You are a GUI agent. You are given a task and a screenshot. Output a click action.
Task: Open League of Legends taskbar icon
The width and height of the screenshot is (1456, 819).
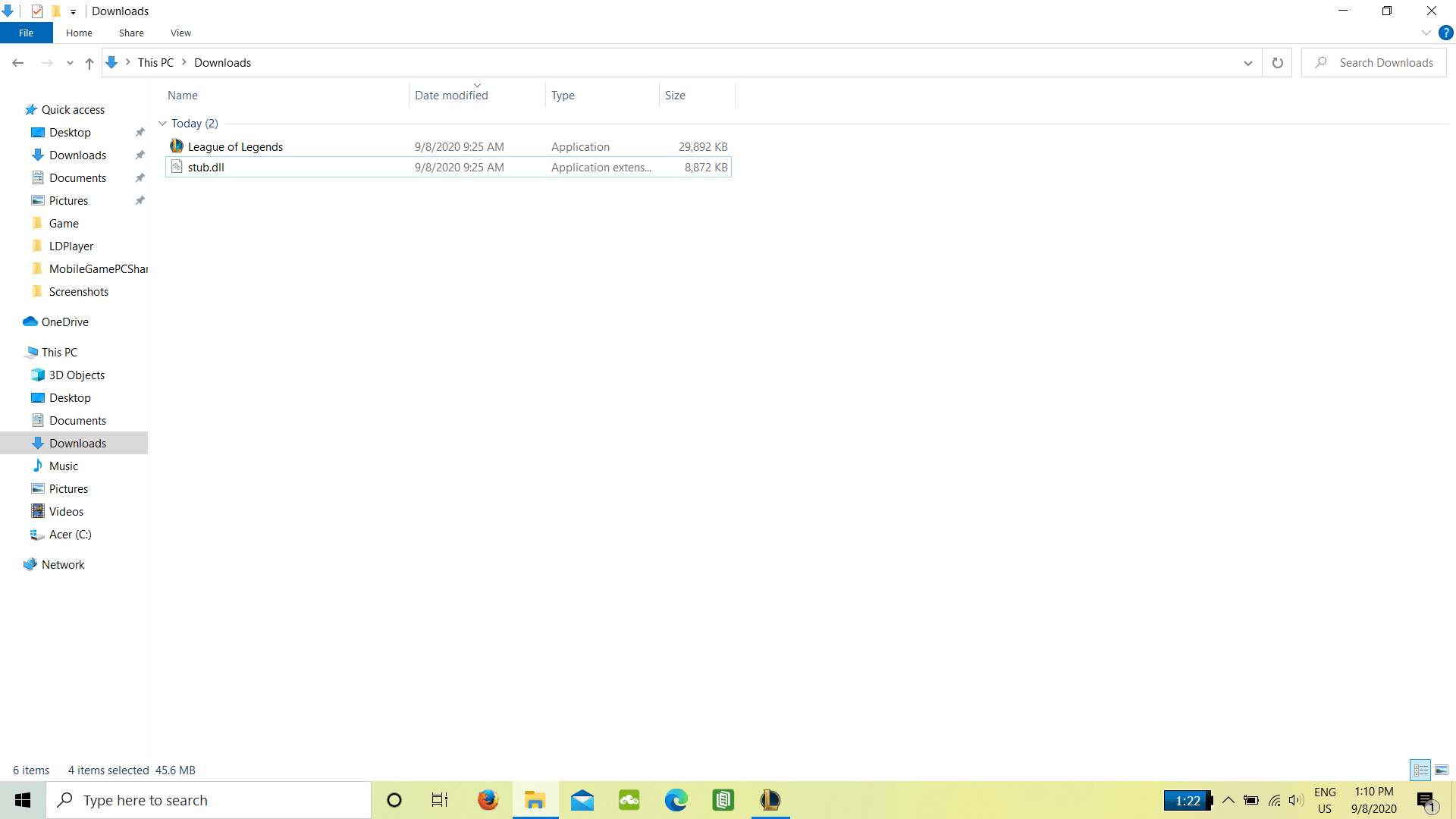coord(770,800)
